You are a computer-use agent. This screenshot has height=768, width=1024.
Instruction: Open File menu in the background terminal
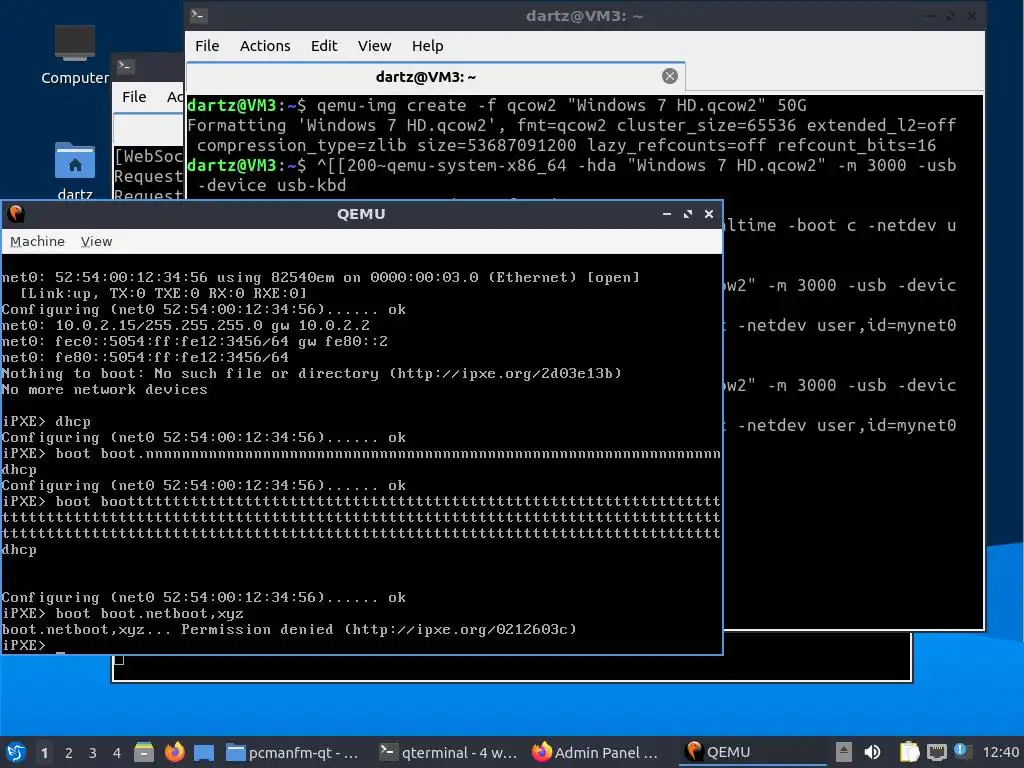tap(134, 97)
